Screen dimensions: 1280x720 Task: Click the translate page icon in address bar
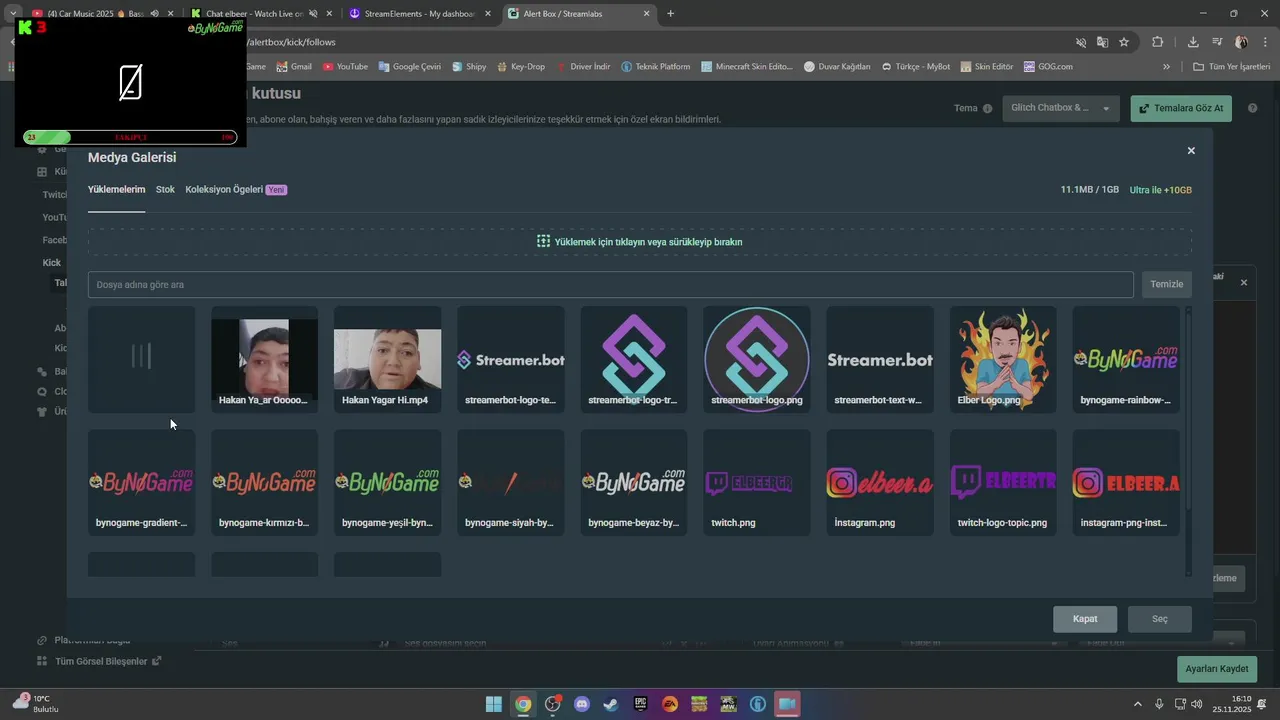pyautogui.click(x=1102, y=42)
